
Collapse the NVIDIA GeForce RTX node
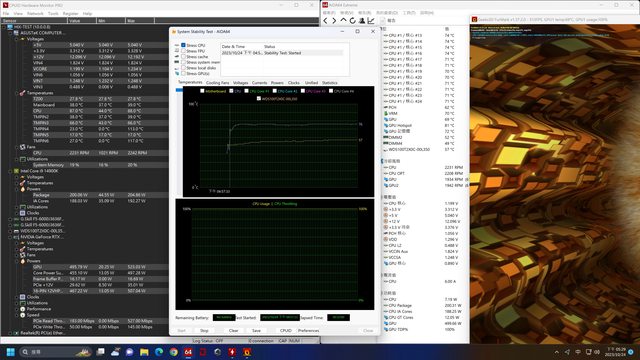10,237
